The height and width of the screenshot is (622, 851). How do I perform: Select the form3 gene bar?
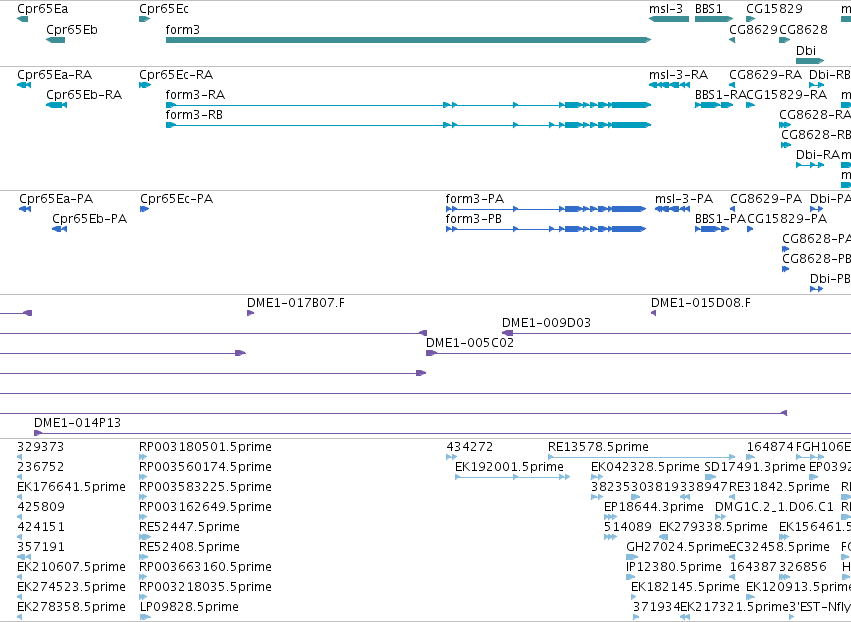coord(408,40)
